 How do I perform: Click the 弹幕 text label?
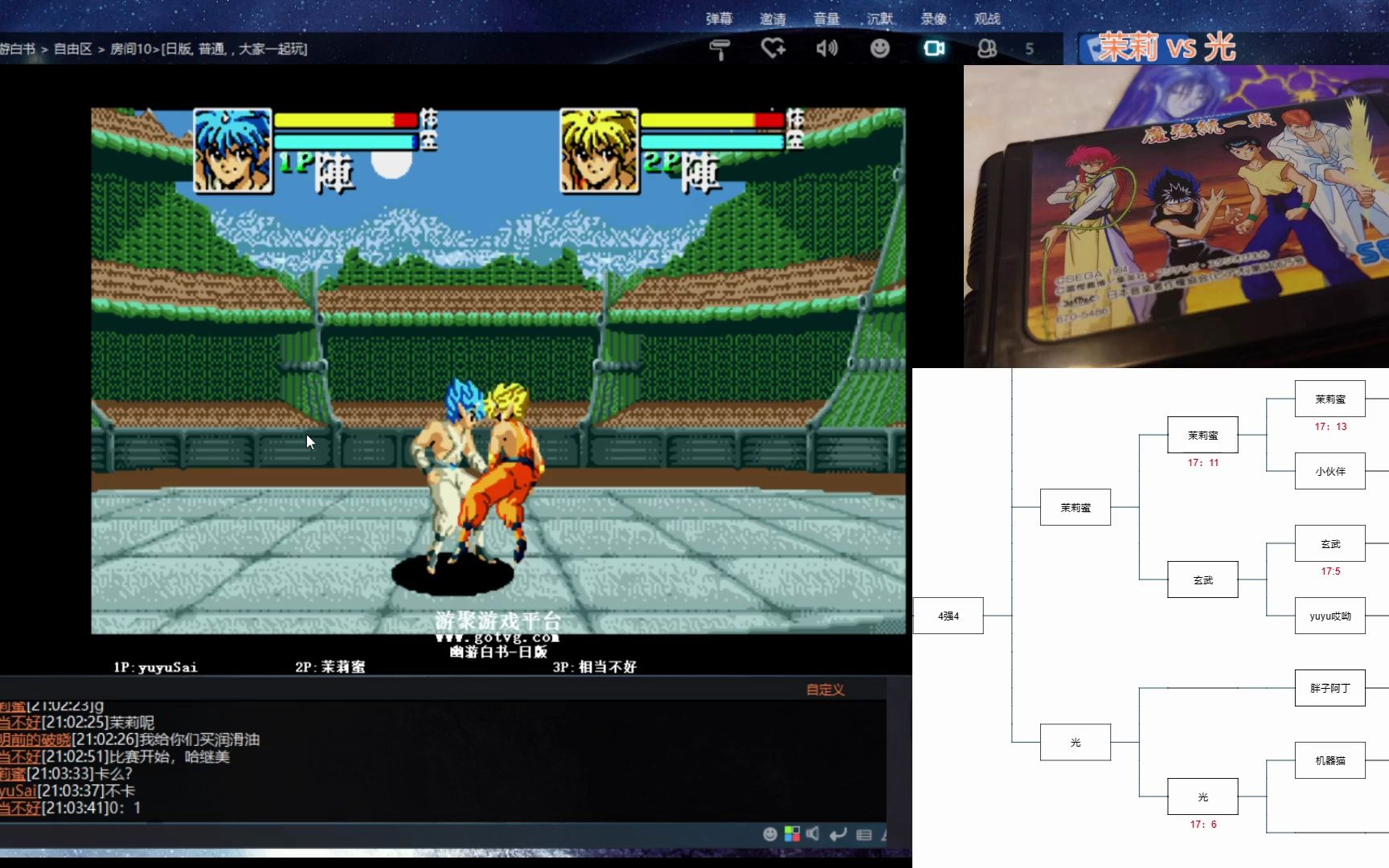pos(719,18)
